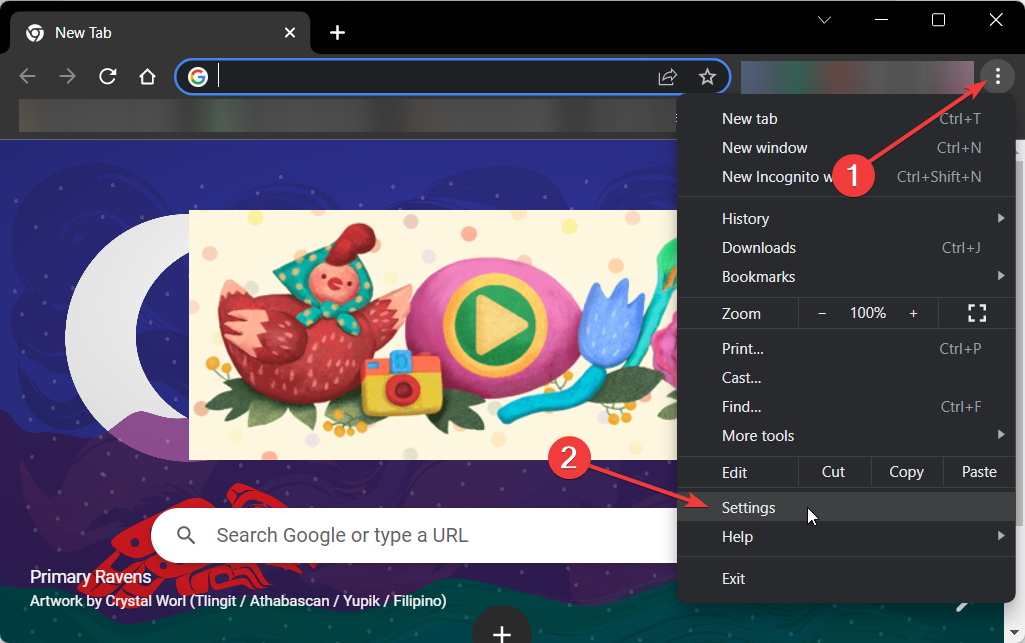
Task: Customize page with the pencil icon
Action: (962, 606)
